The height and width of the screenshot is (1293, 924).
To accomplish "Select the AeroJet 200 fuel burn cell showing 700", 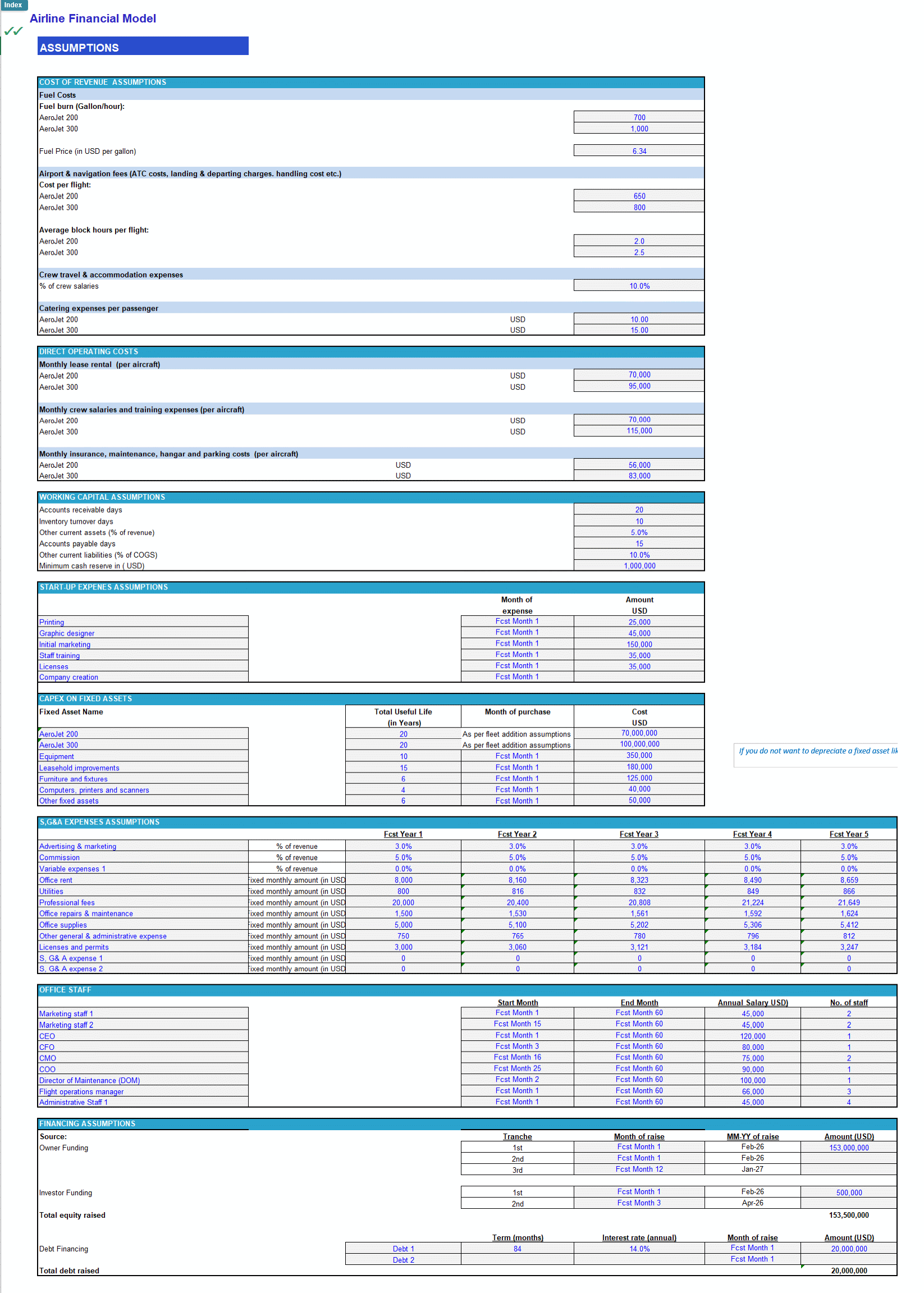I will [x=639, y=117].
